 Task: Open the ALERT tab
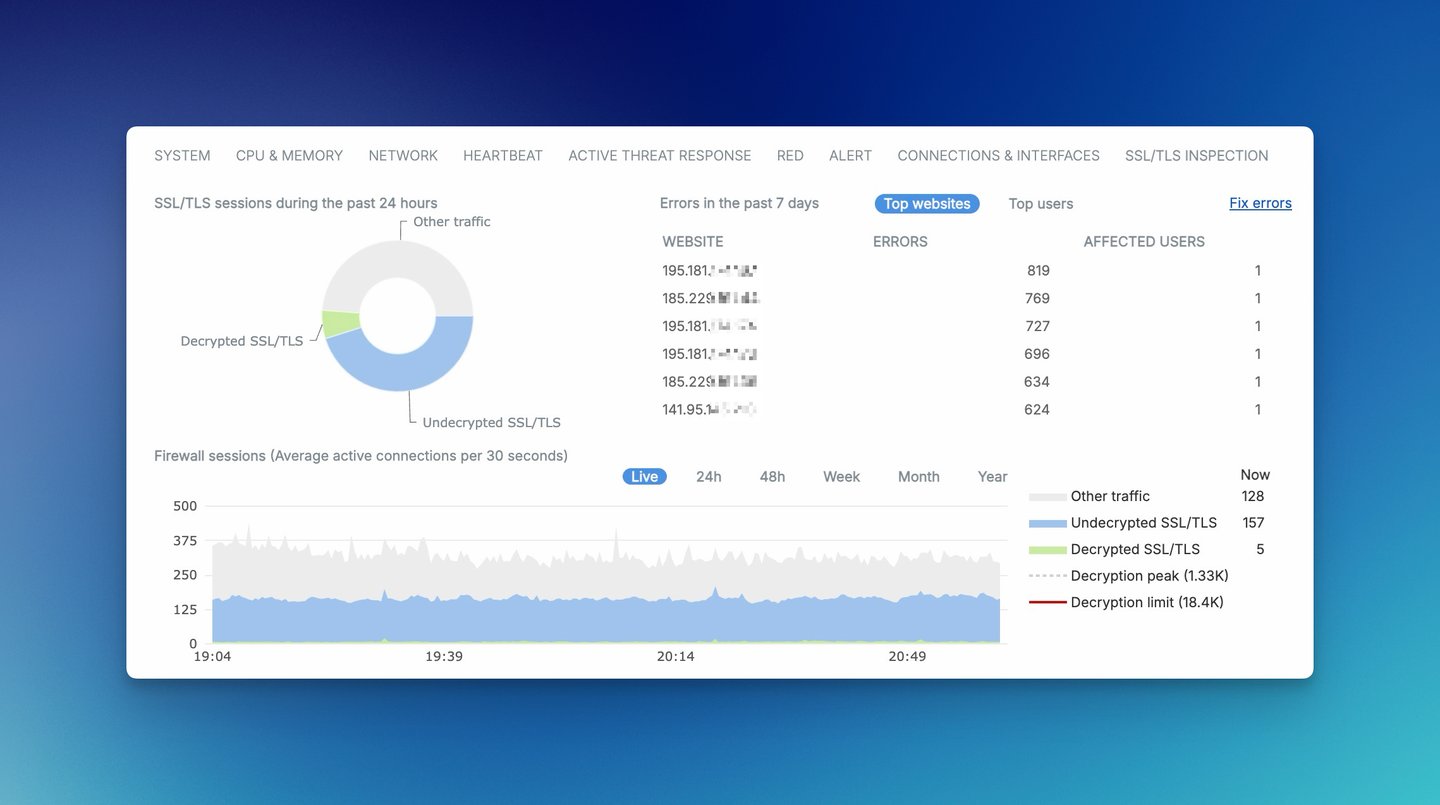(850, 156)
